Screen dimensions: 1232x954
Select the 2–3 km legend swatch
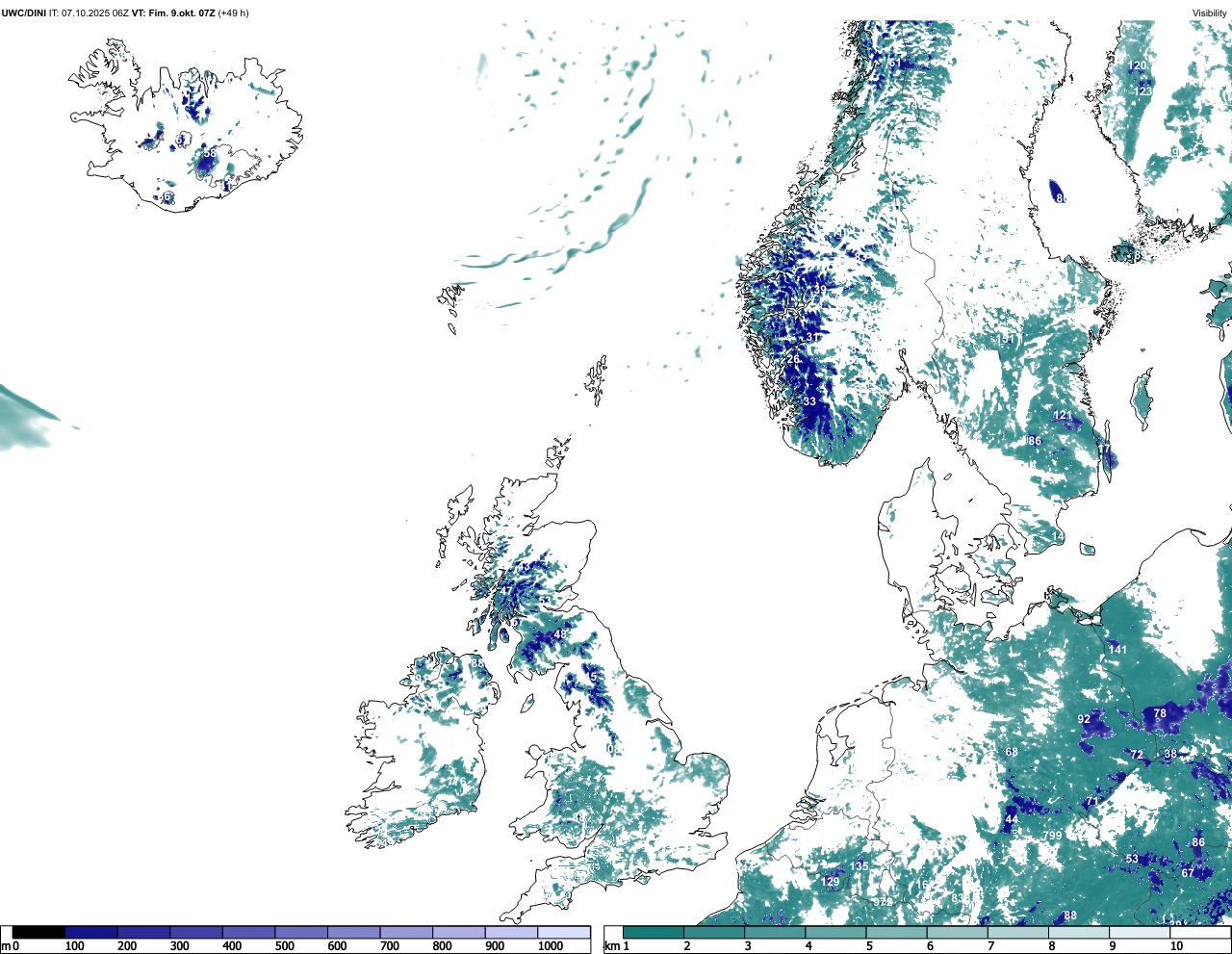click(714, 932)
